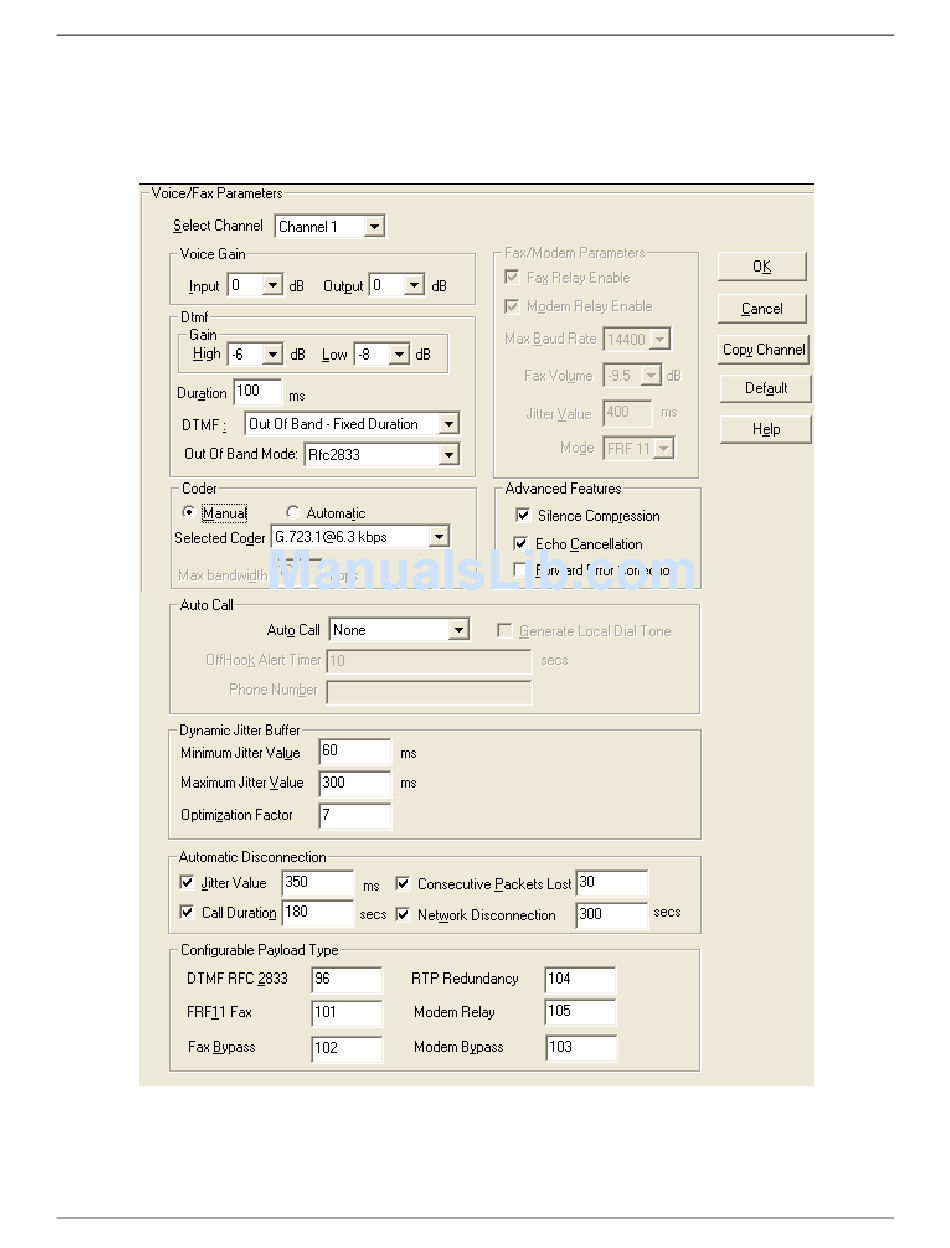Click the fax Jitter Value field
The image size is (950, 1248).
[627, 413]
